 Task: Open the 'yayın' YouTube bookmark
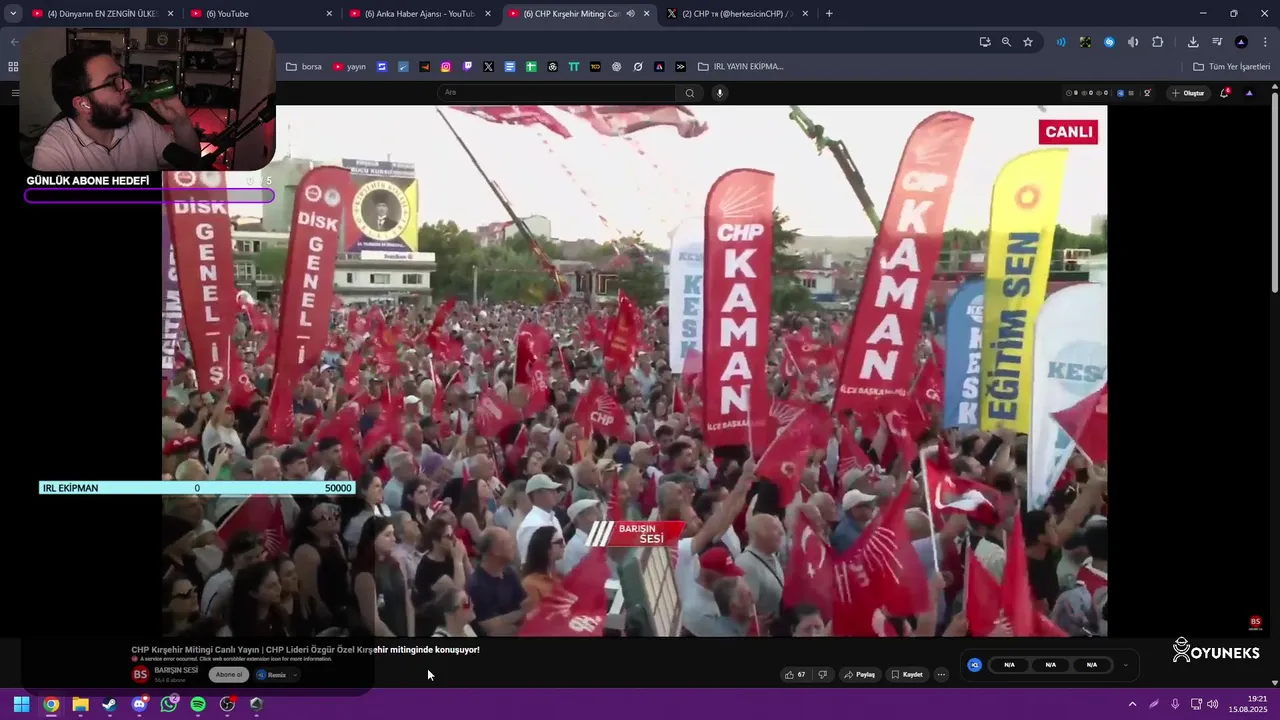[349, 67]
